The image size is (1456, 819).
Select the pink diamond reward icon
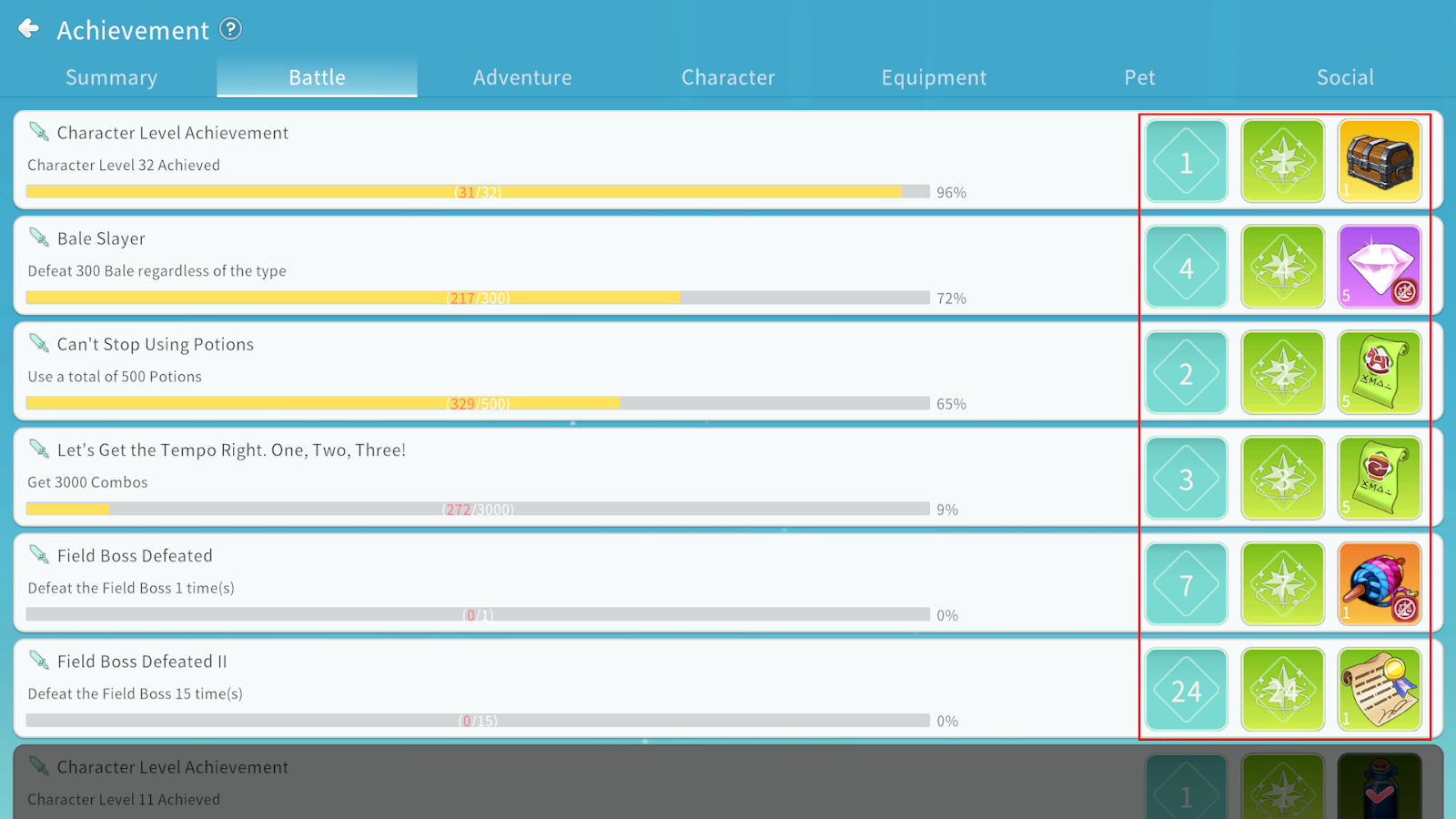coord(1379,267)
